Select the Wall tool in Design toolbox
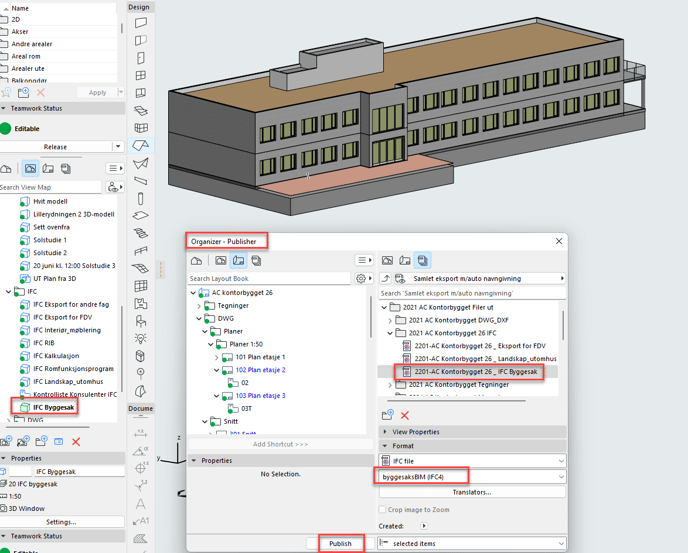This screenshot has width=688, height=553. coord(141,22)
